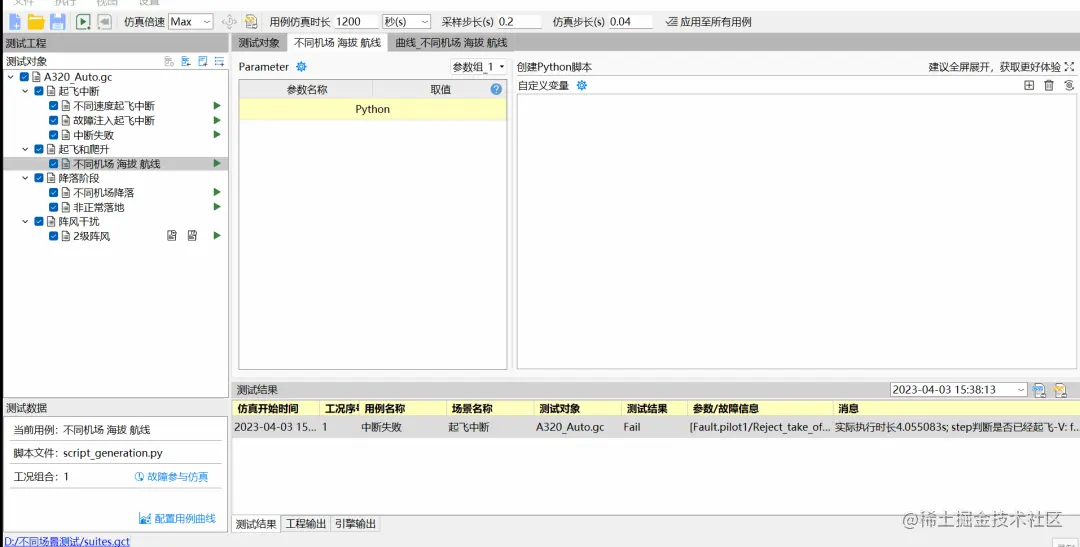Open the D:/不同场景测试/suites.gct path link
Image resolution: width=1080 pixels, height=547 pixels.
67,541
